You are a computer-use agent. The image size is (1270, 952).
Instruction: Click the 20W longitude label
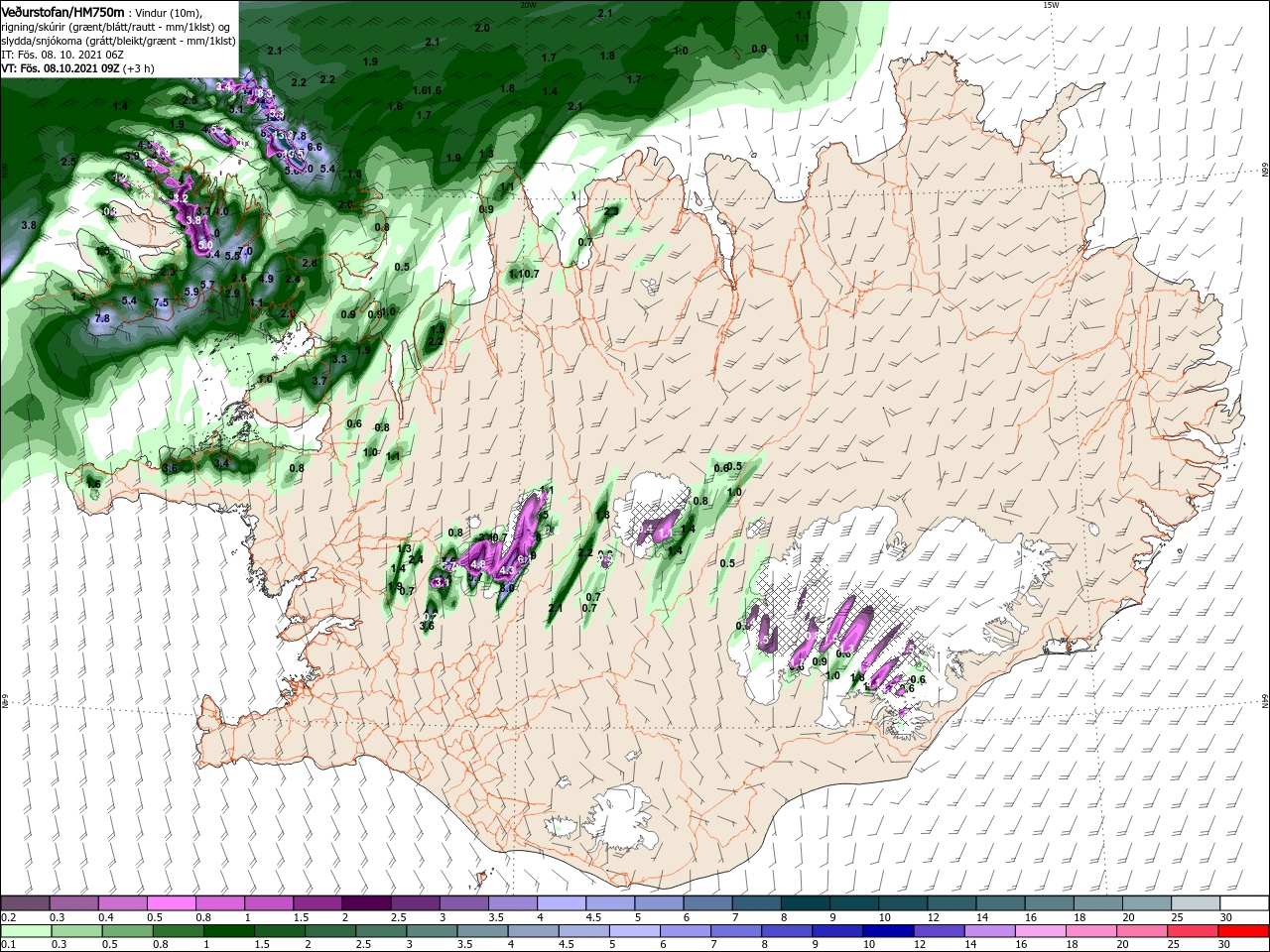[x=527, y=4]
